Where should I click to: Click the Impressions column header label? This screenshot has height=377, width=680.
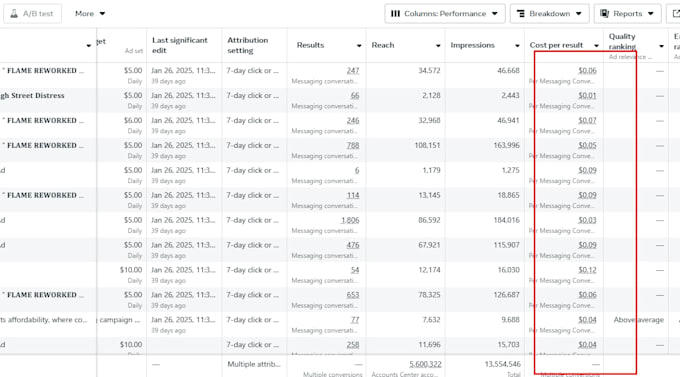[472, 45]
